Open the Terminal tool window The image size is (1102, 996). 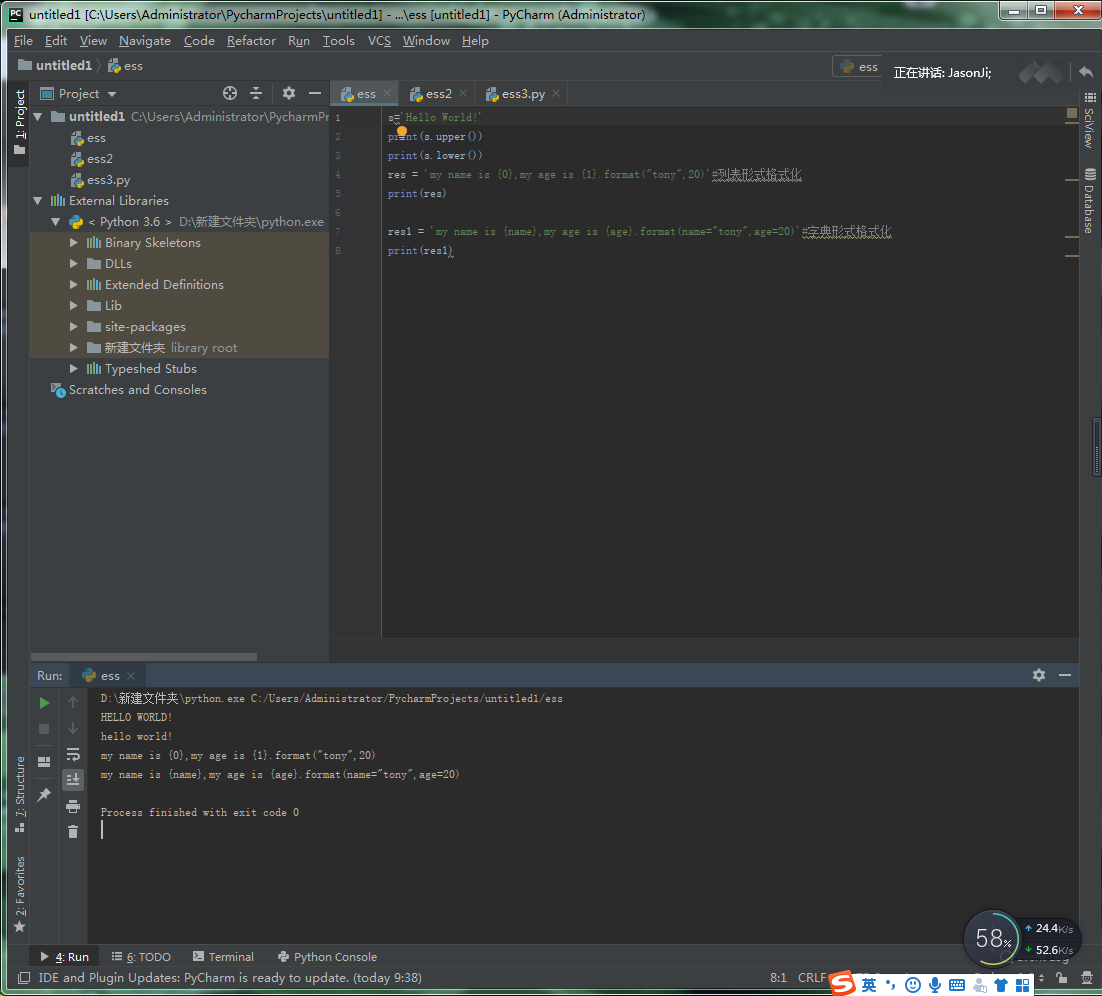223,957
